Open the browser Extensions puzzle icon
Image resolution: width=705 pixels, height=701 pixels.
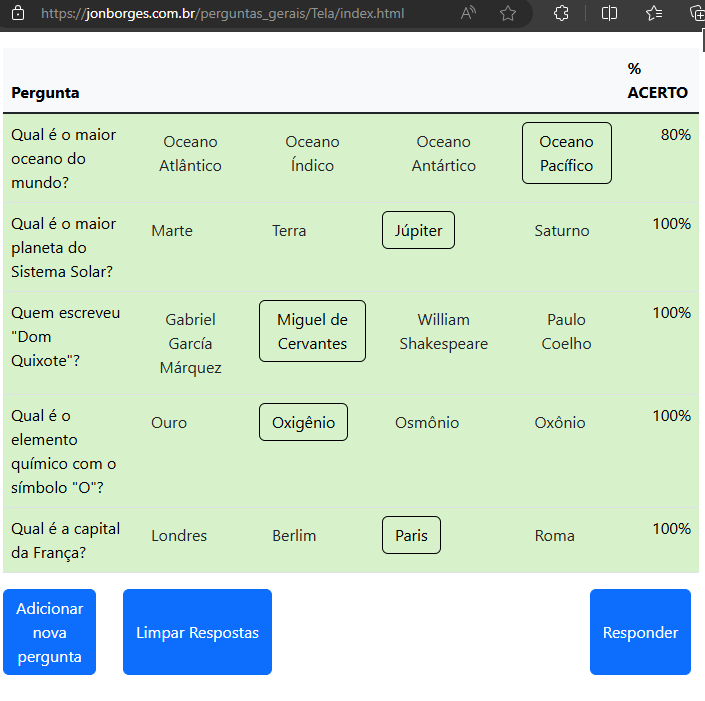[x=561, y=14]
